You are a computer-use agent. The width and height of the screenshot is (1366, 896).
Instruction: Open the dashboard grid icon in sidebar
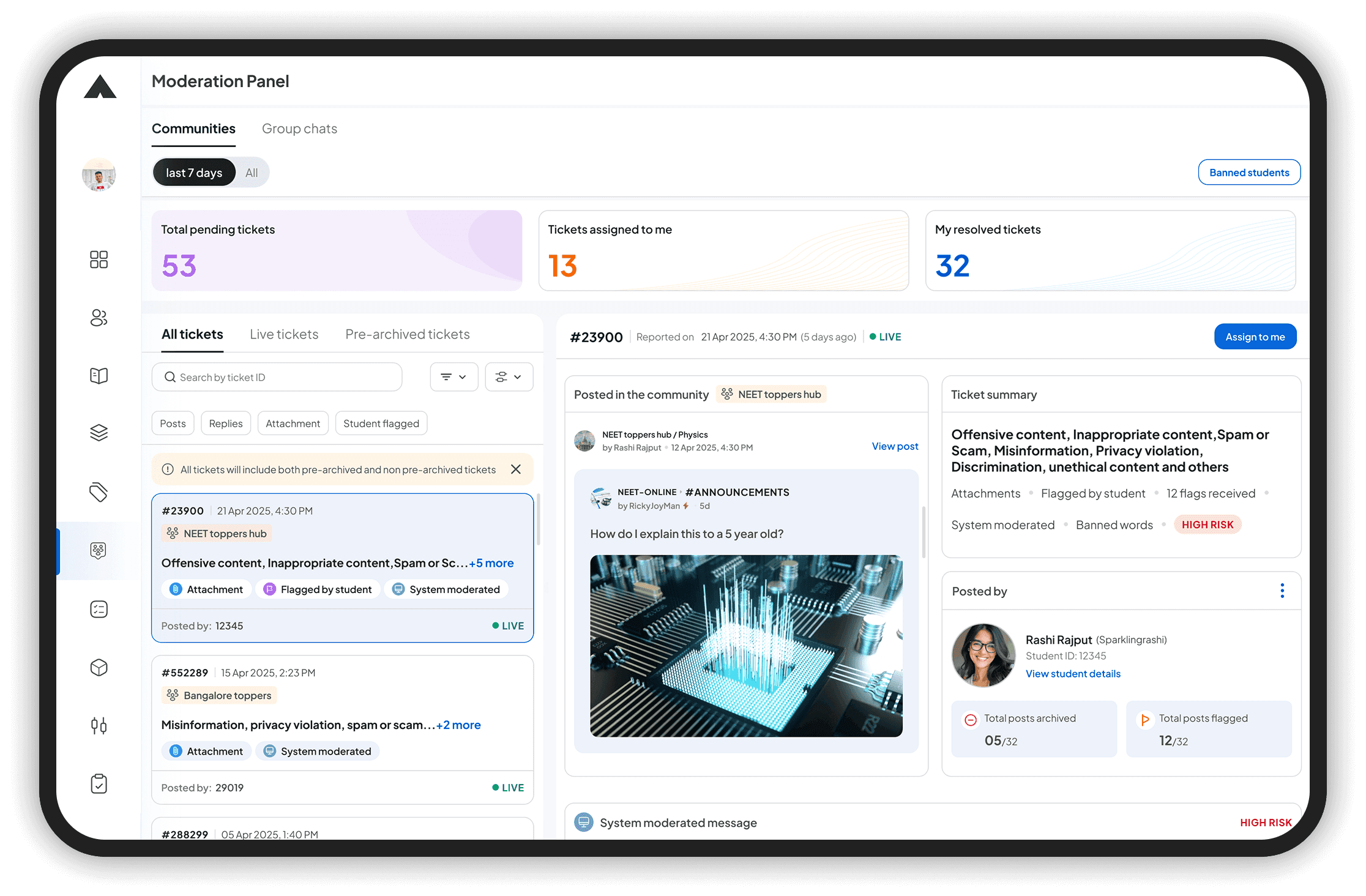coord(99,259)
